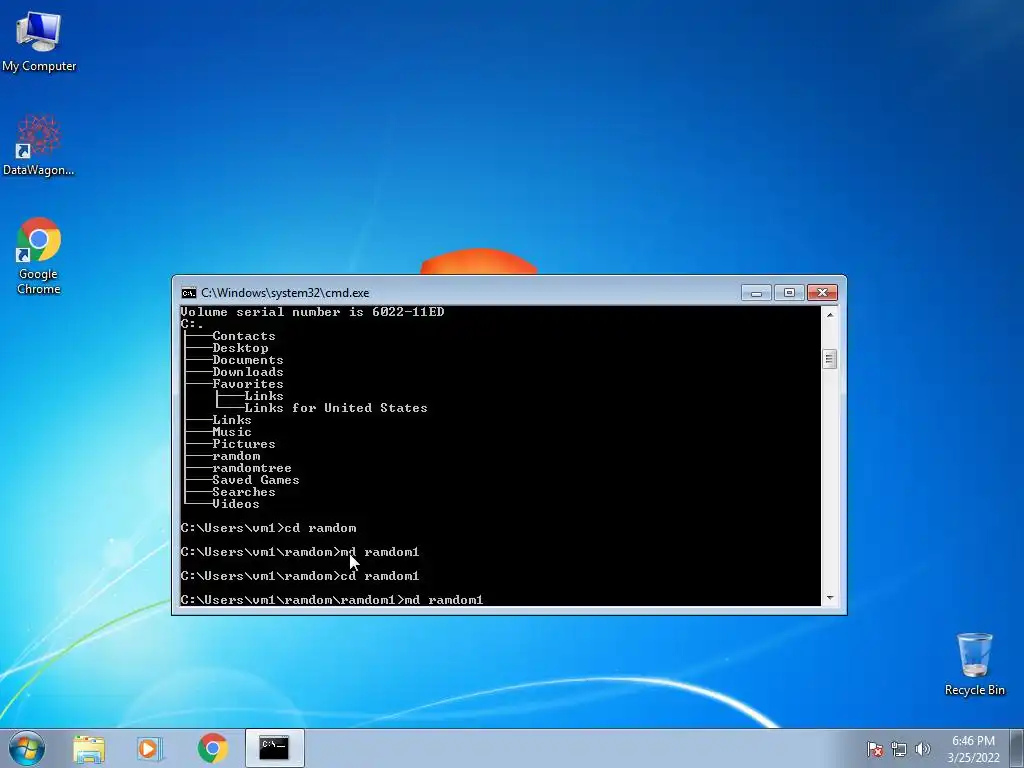Screen dimensions: 1024x768
Task: Open the volume speaker tray icon
Action: coord(922,749)
